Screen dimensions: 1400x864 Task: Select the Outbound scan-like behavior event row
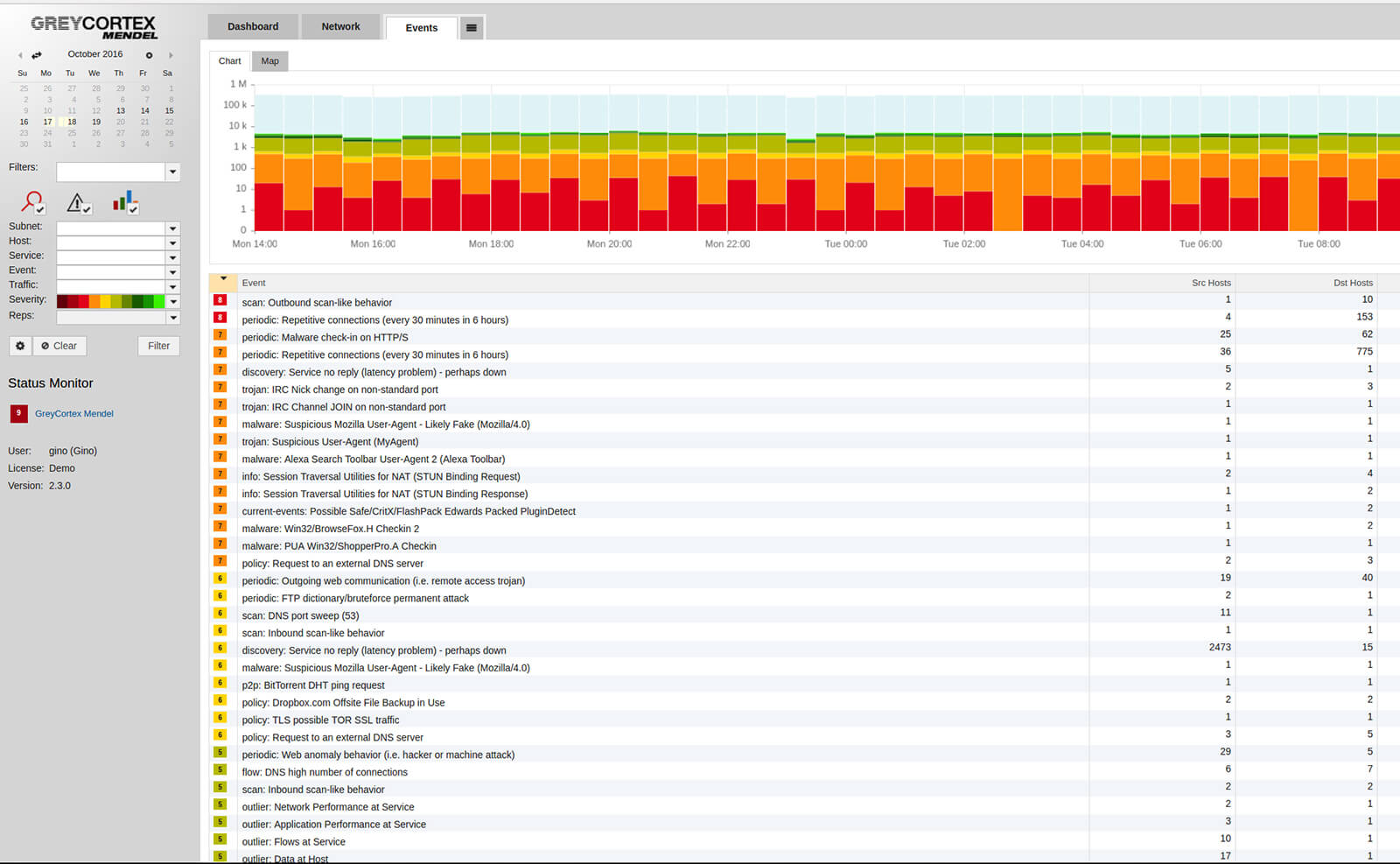(317, 303)
